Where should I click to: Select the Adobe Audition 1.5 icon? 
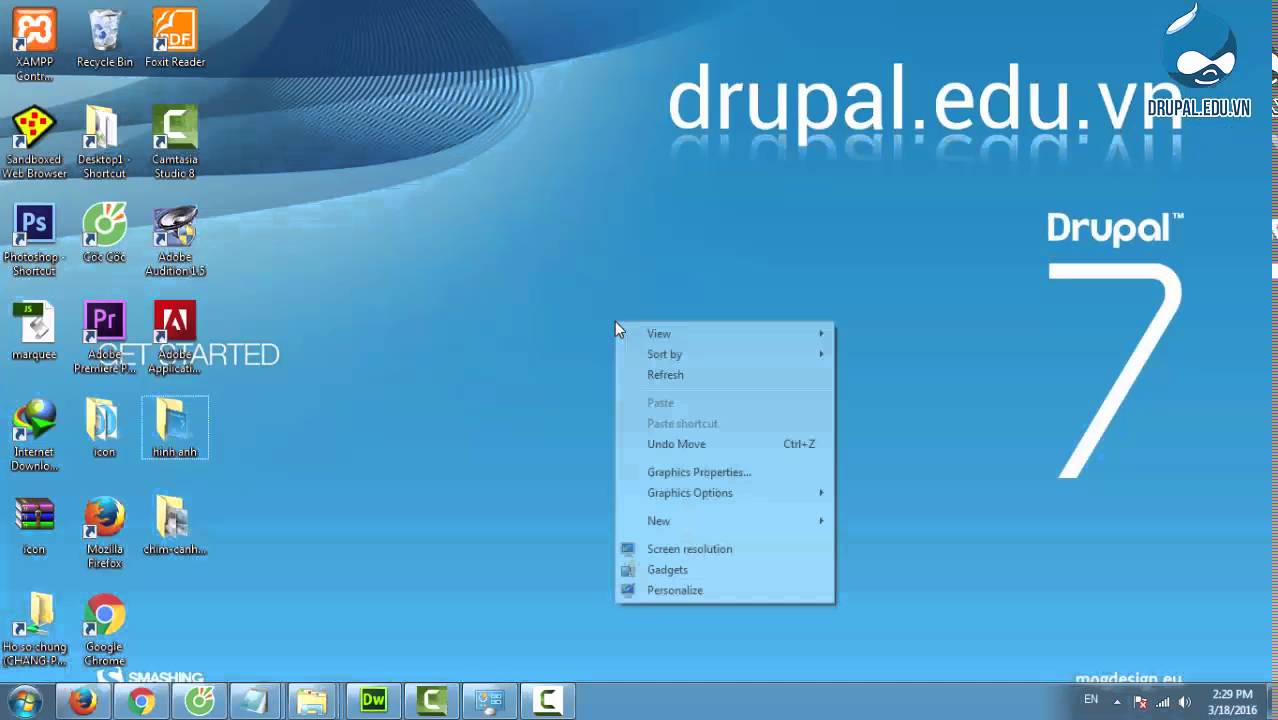(x=175, y=240)
